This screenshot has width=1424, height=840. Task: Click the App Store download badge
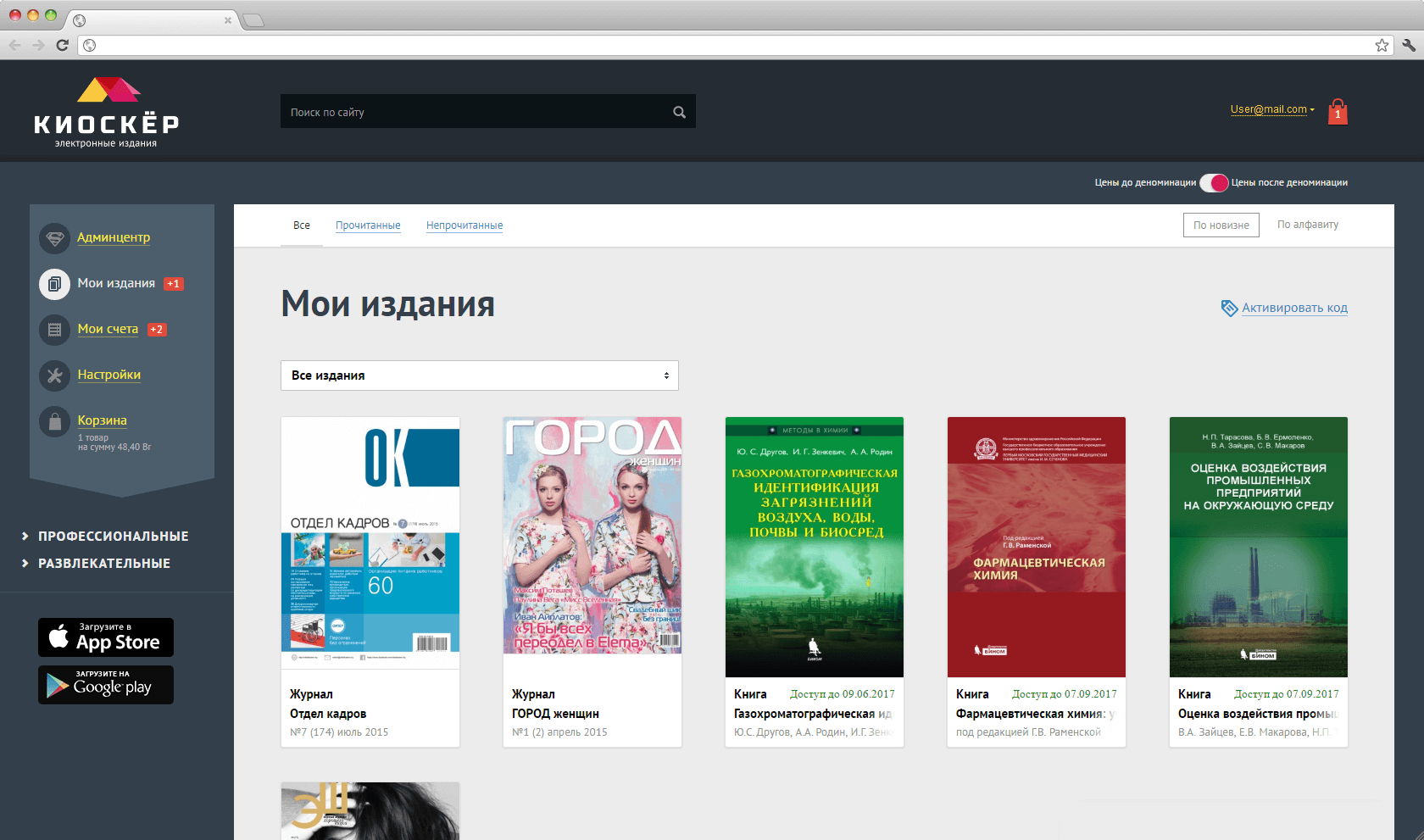coord(106,637)
